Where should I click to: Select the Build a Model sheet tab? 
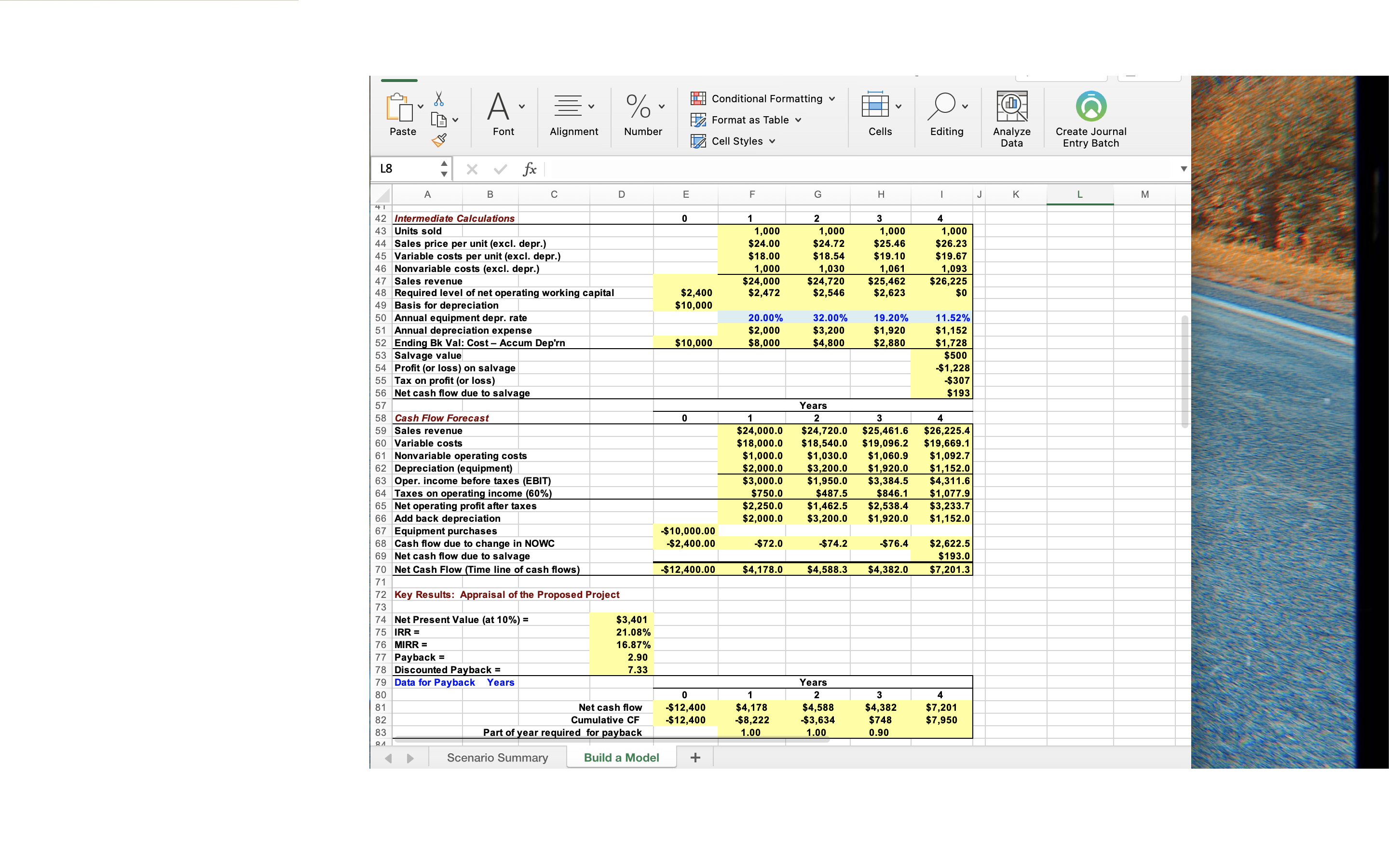(621, 757)
